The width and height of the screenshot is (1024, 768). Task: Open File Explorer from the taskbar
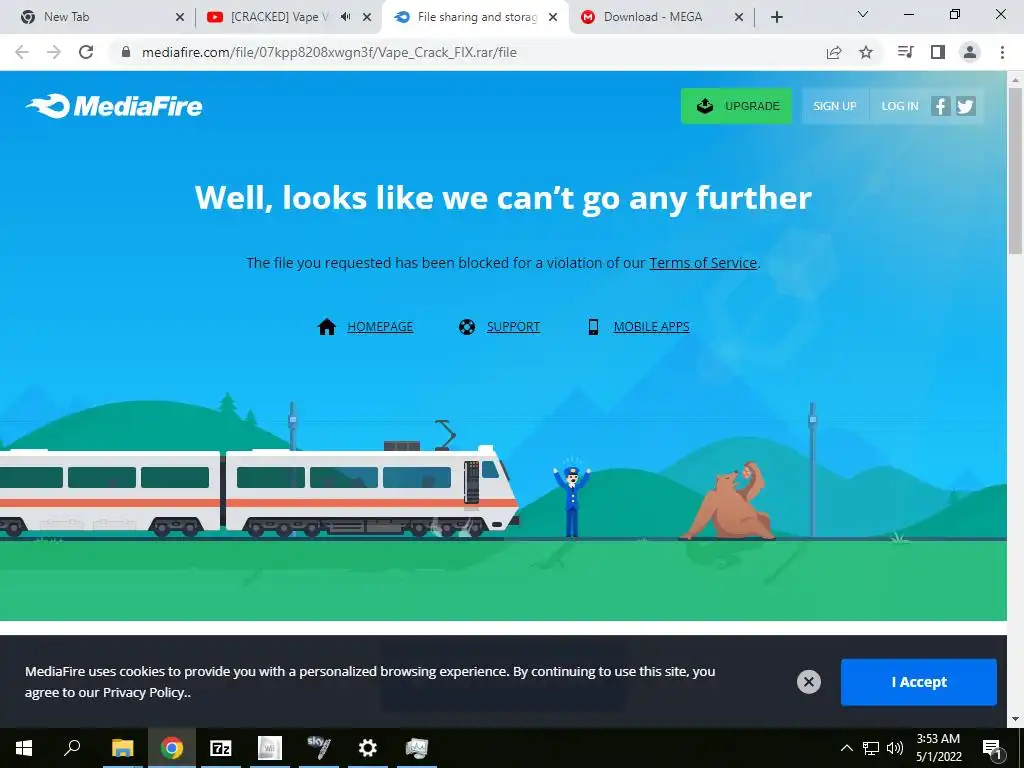point(122,748)
